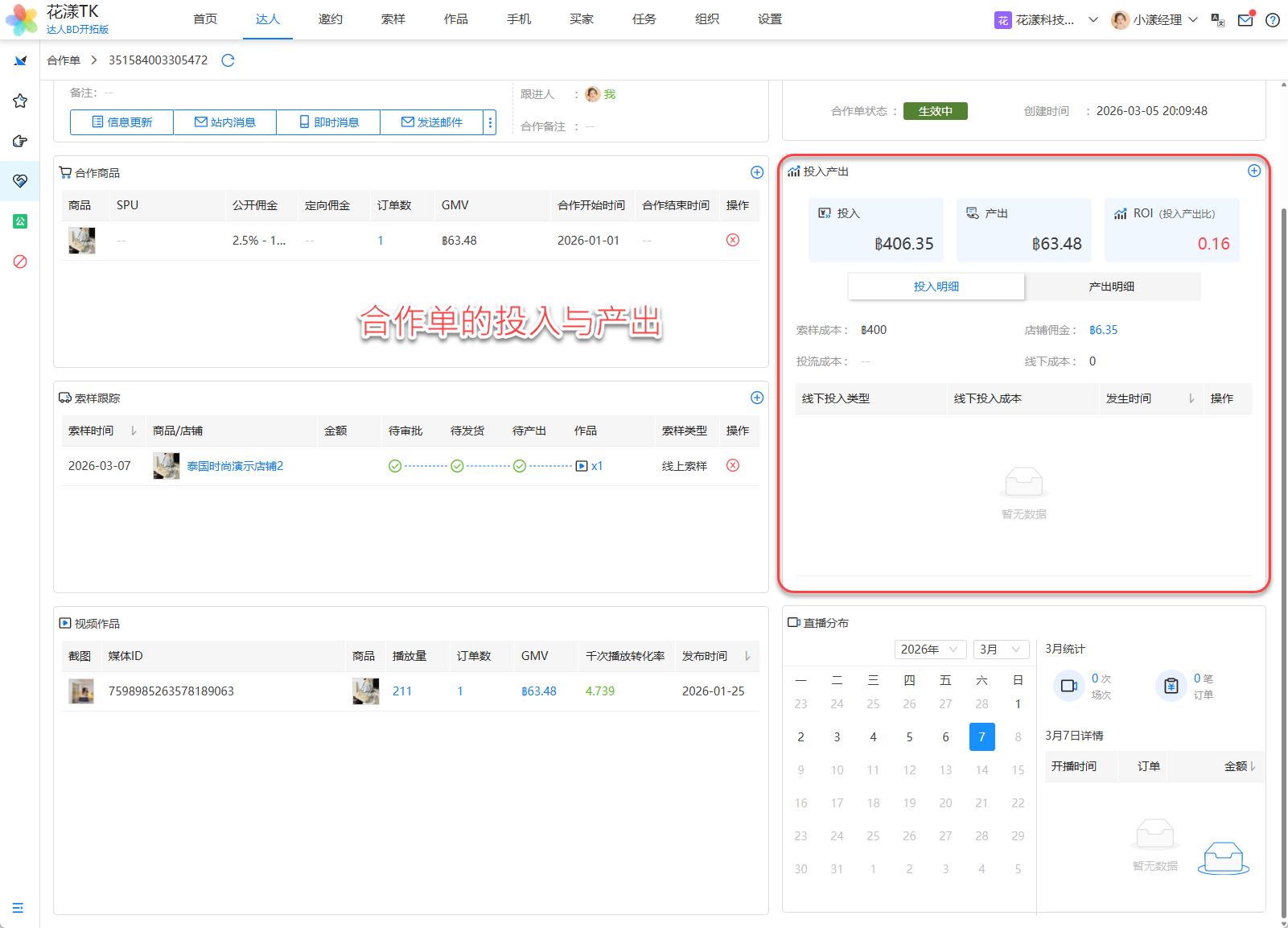
Task: Click the star favorites icon in sidebar
Action: [20, 101]
